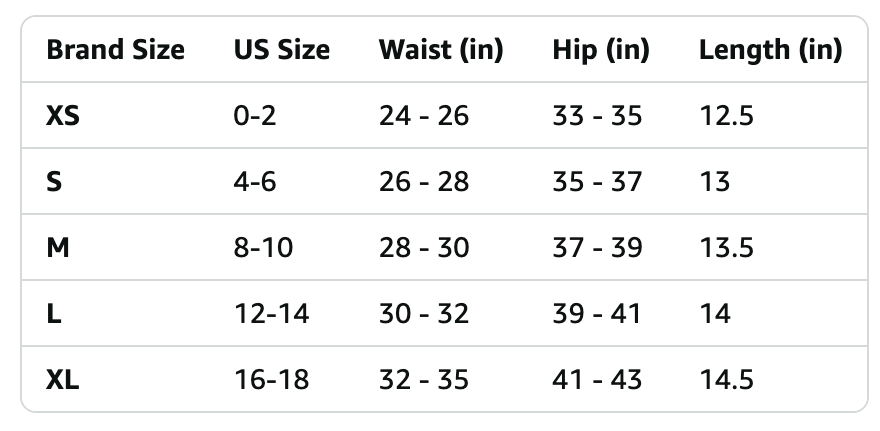Click the 41 - 43 hip value
The height and width of the screenshot is (431, 880).
597,380
